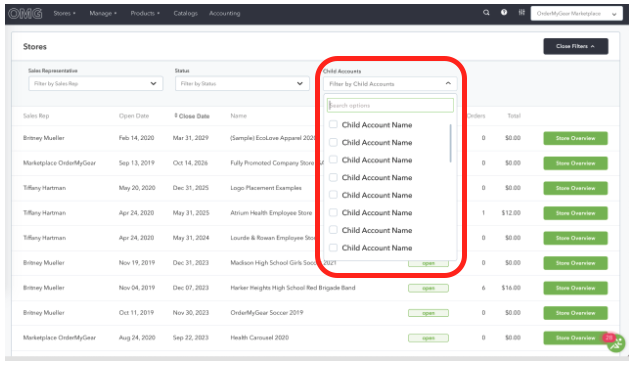
Task: Click the OMG logo
Action: point(25,13)
